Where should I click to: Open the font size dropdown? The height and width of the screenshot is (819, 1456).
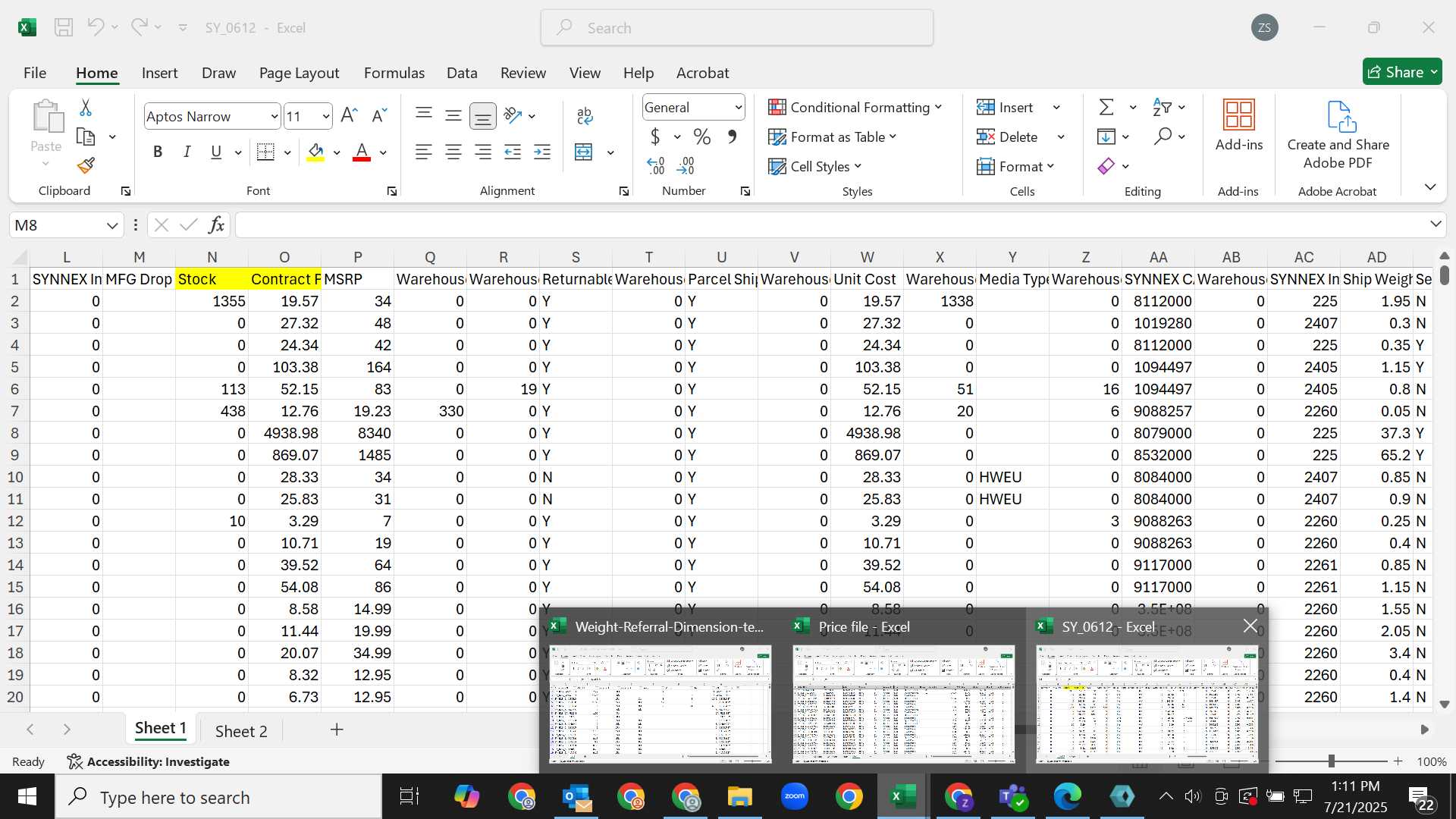pyautogui.click(x=326, y=116)
